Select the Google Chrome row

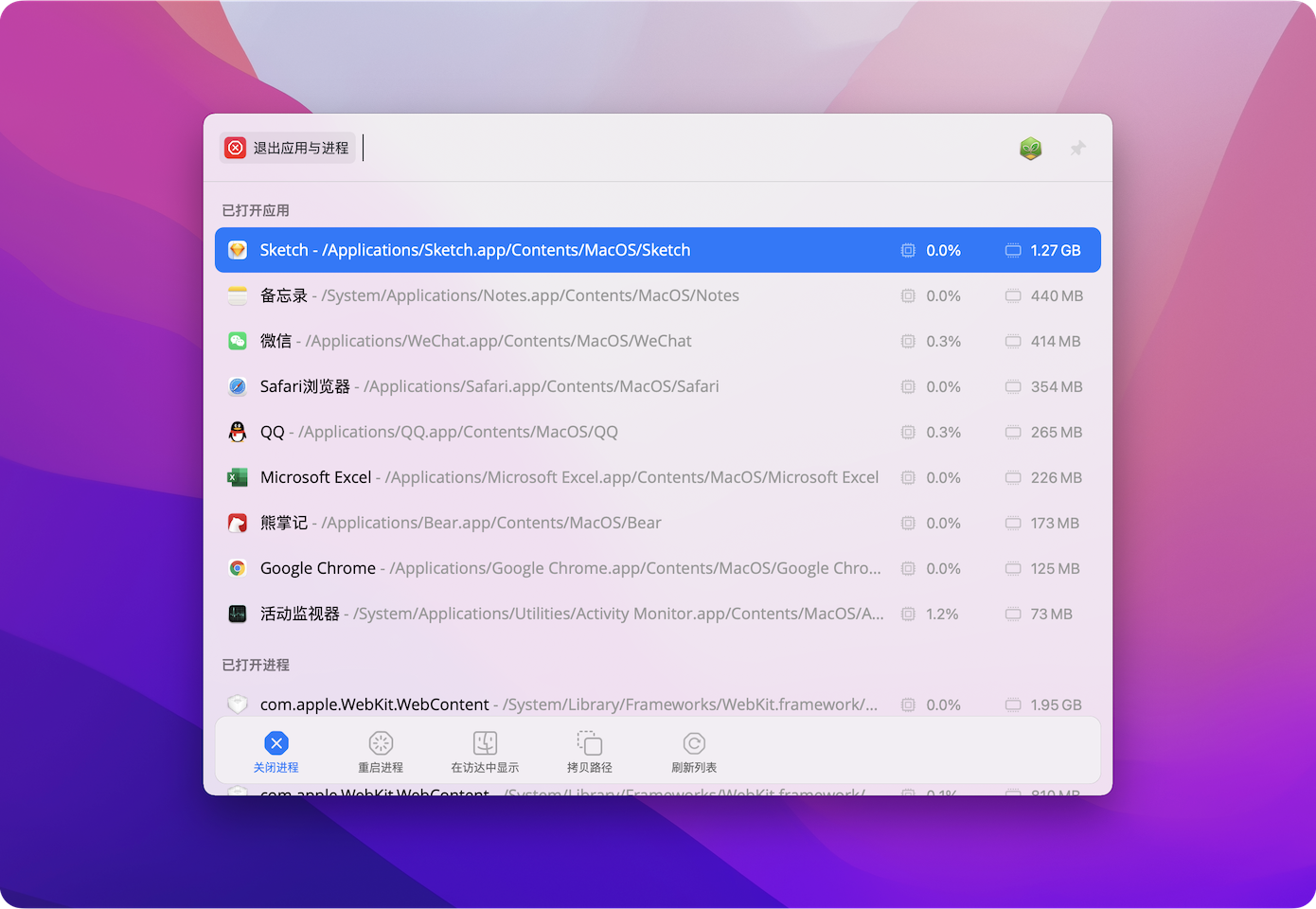pyautogui.click(x=658, y=568)
